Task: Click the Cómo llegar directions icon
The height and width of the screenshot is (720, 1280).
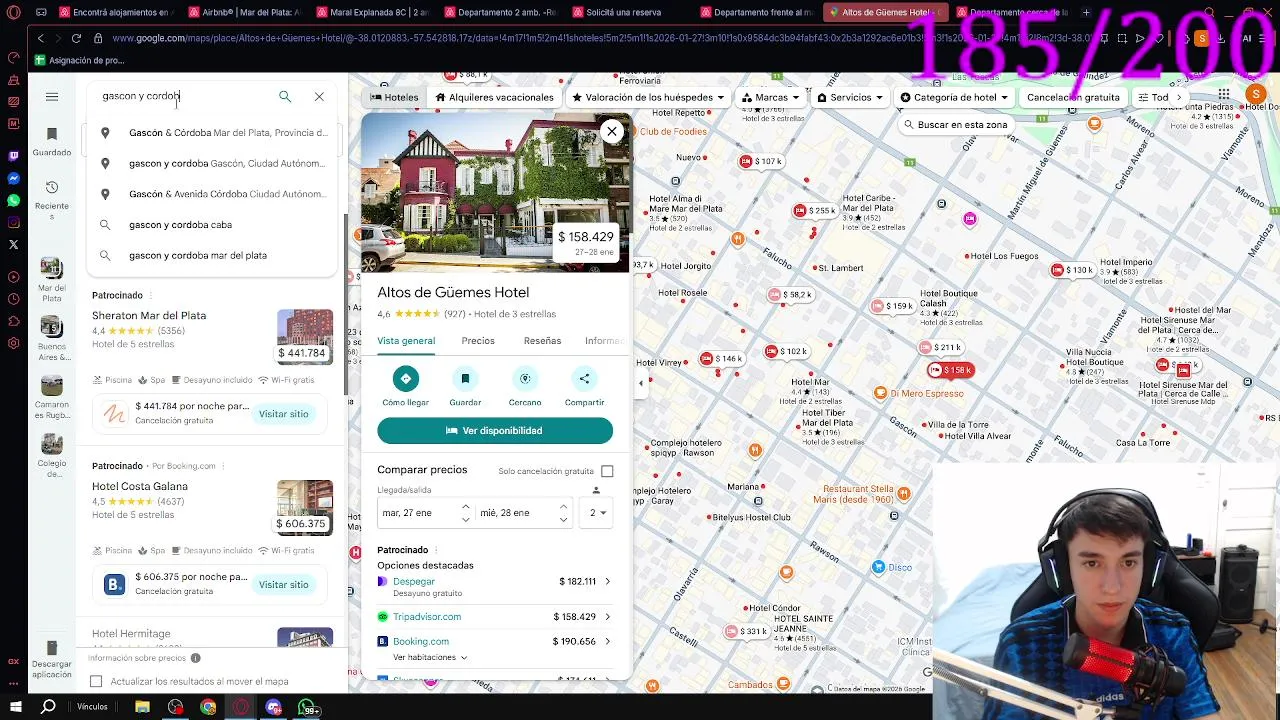Action: click(x=405, y=379)
